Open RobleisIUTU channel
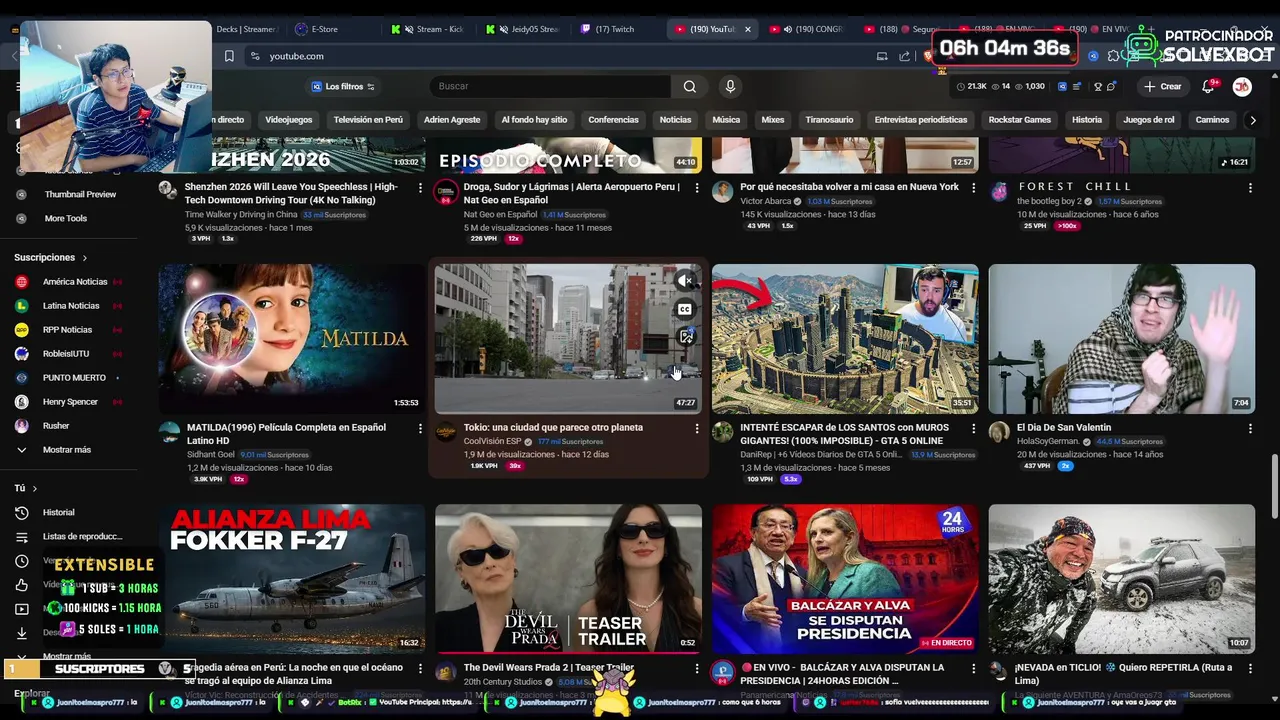This screenshot has width=1280, height=720. tap(68, 354)
